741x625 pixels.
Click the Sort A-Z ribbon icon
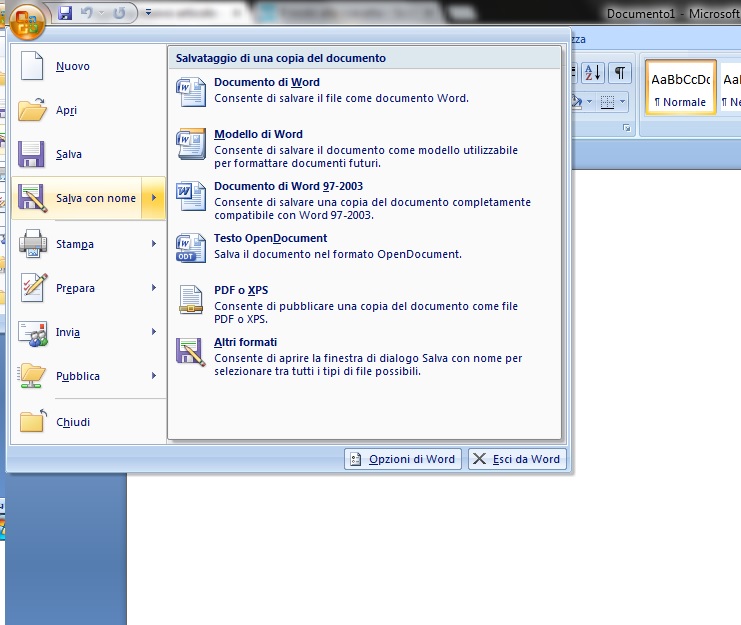click(593, 73)
